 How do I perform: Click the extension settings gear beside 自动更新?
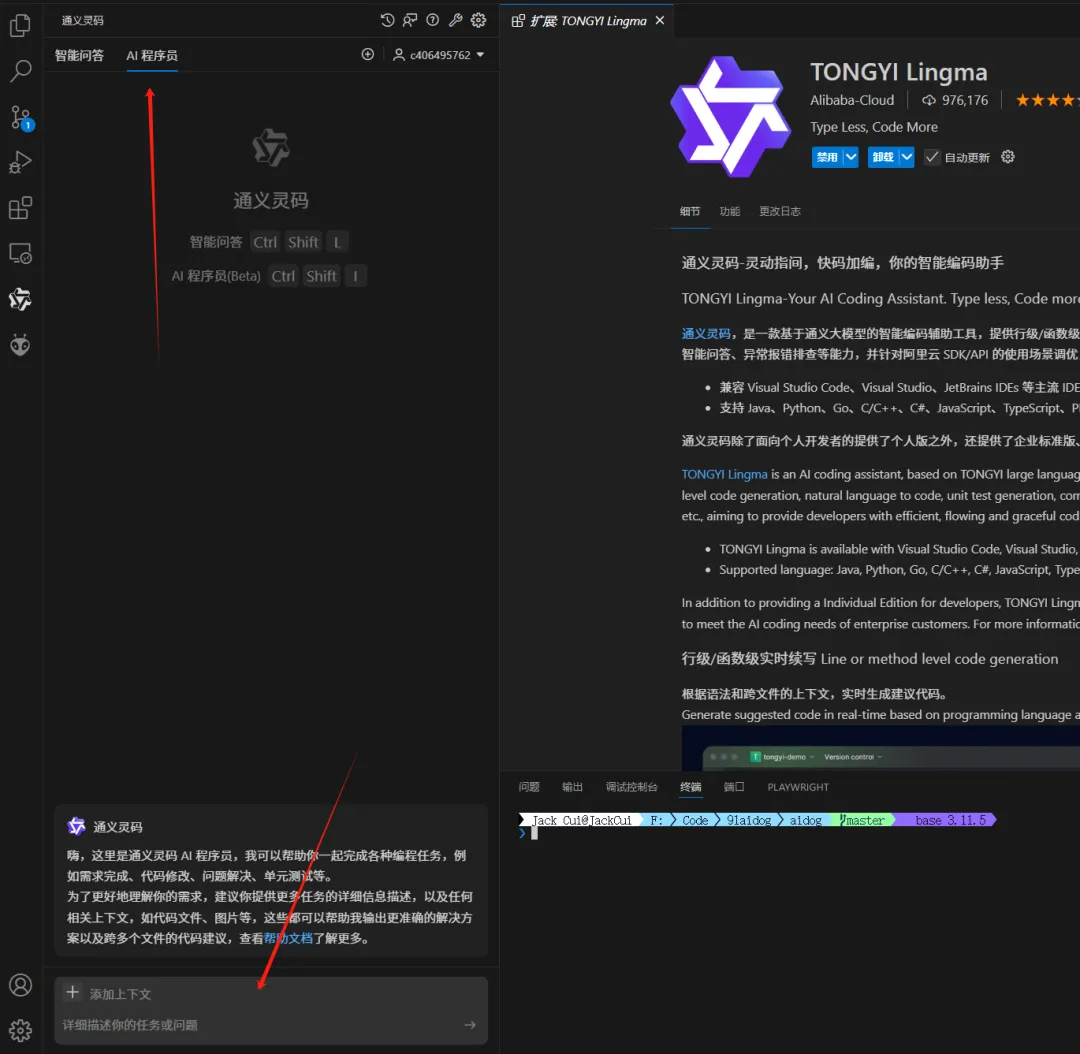coord(1007,156)
